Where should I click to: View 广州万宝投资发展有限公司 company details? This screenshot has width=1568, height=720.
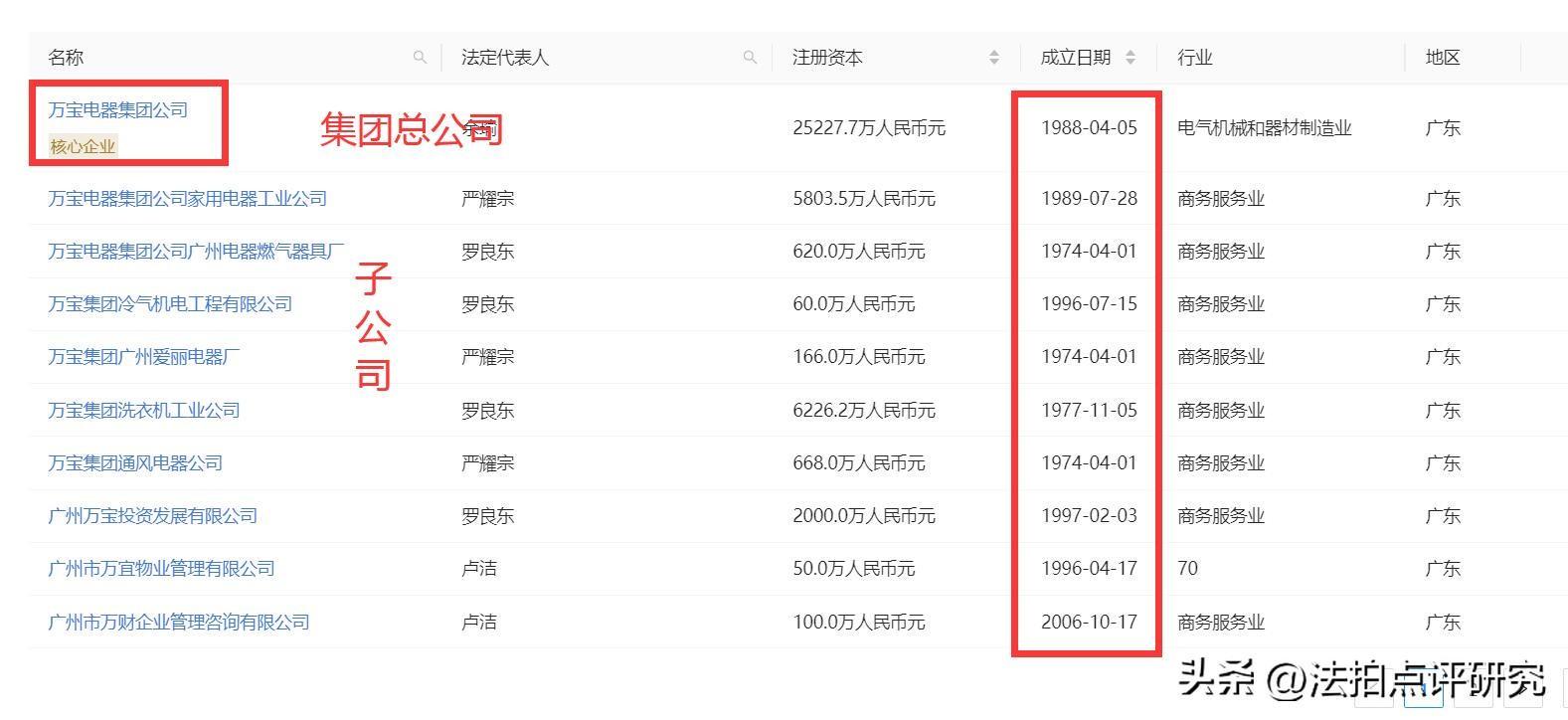click(152, 516)
